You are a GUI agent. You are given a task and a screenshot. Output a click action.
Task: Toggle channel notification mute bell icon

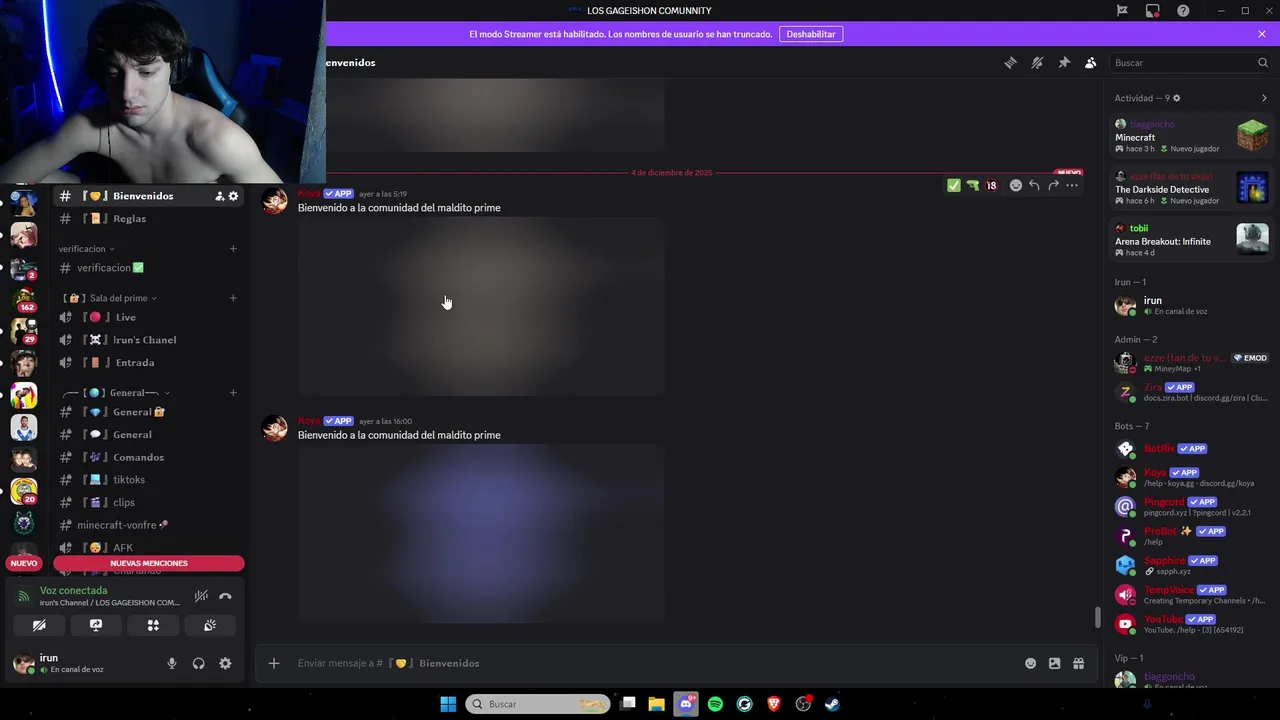point(1037,62)
